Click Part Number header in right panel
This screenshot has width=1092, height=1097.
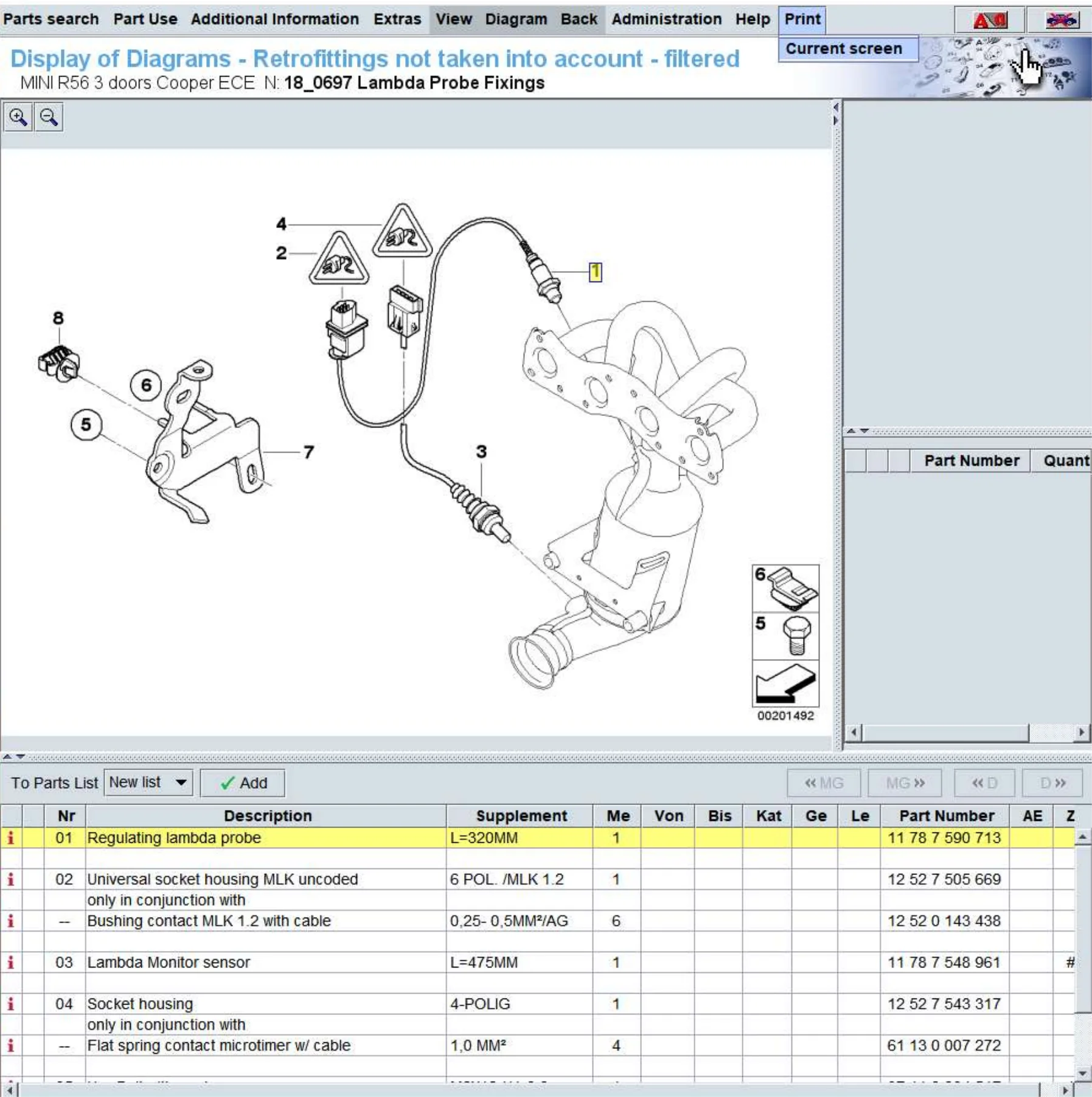[972, 461]
